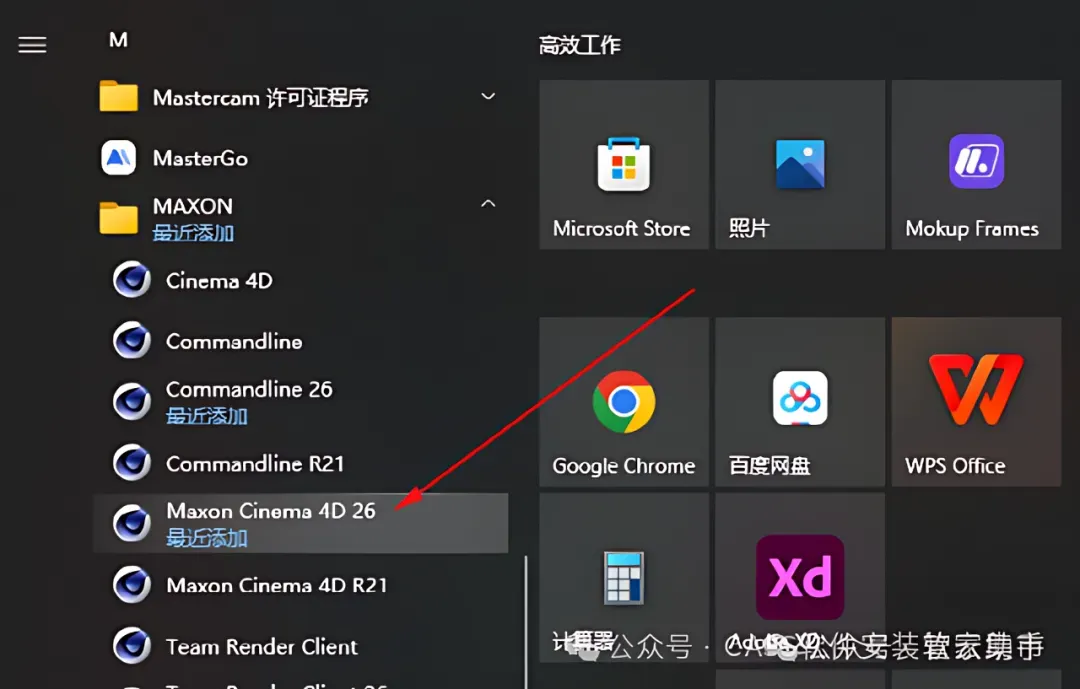Click the Maxon Cinema 4D R21 icon
Image resolution: width=1080 pixels, height=689 pixels.
coord(132,584)
